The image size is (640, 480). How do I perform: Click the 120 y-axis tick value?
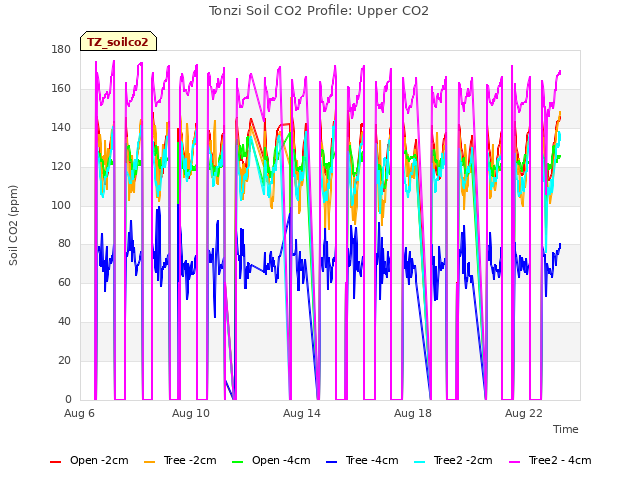click(61, 167)
